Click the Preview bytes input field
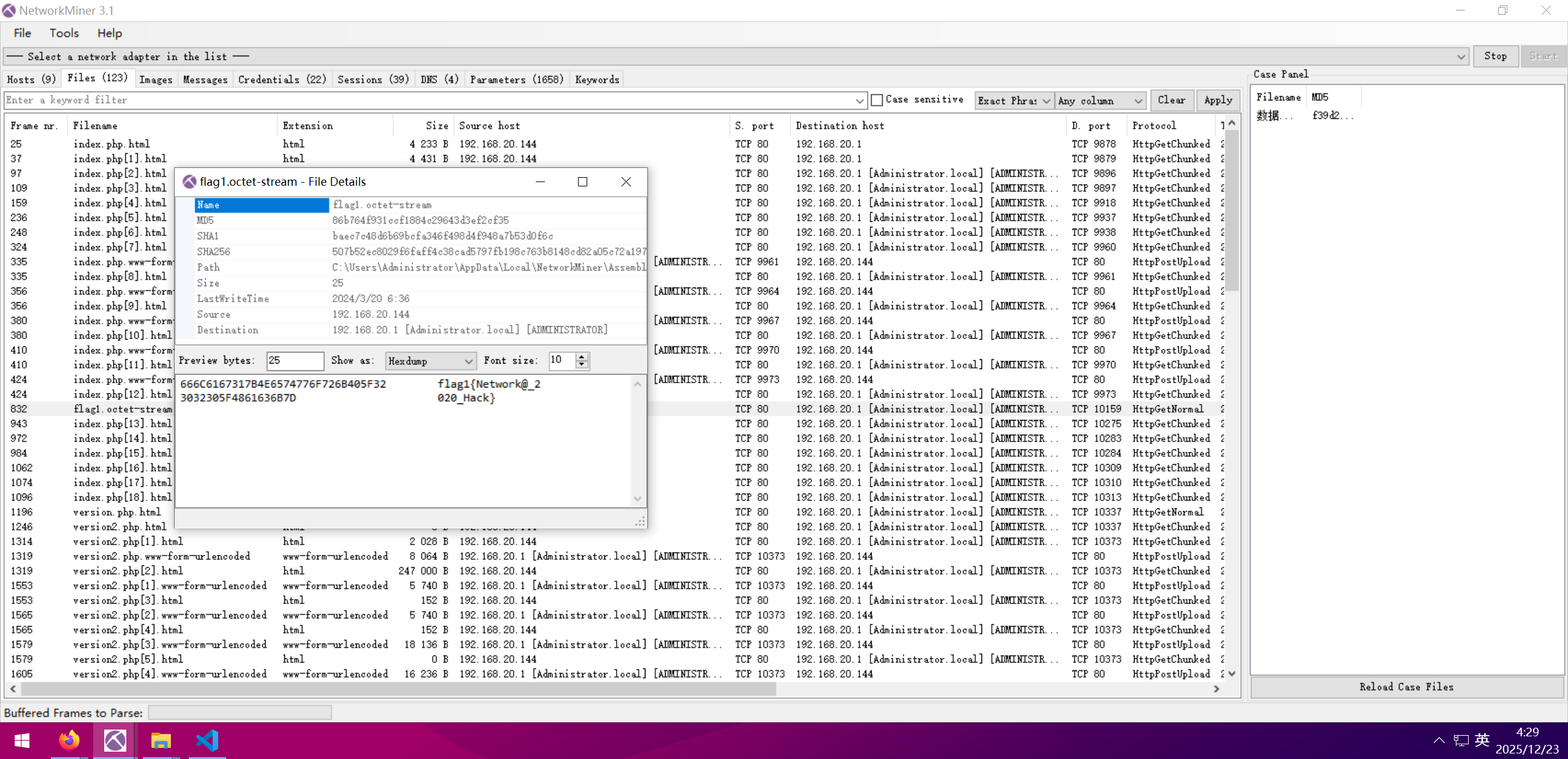The image size is (1568, 759). [x=295, y=360]
